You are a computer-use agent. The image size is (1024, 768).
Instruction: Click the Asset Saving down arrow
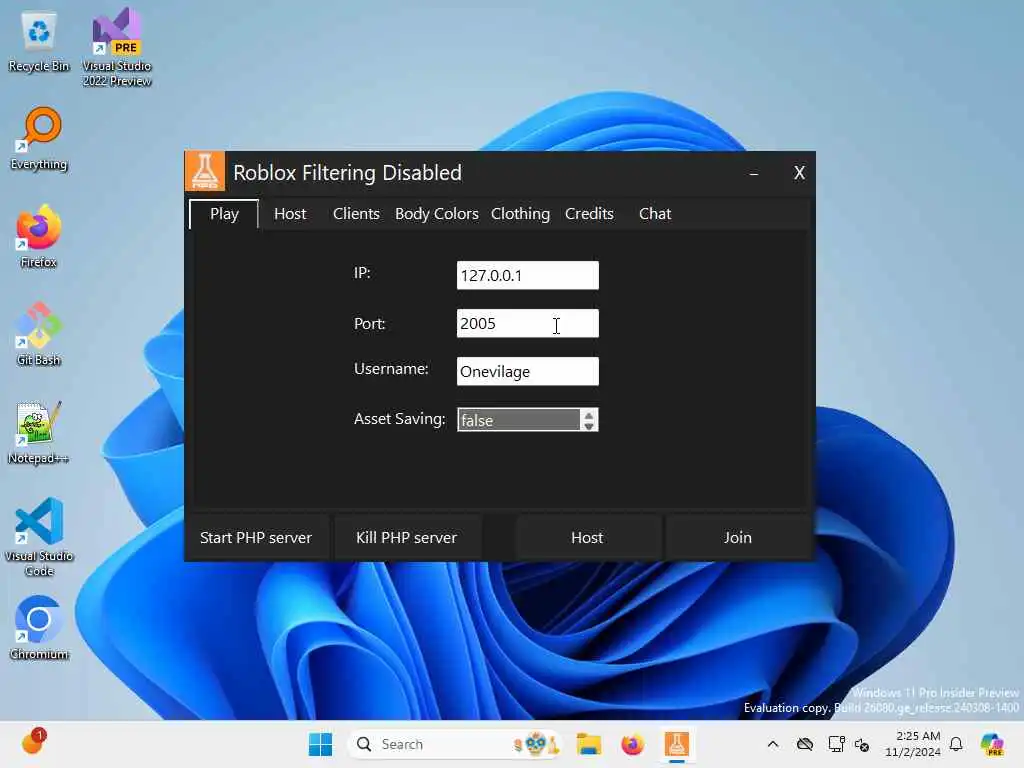(588, 426)
